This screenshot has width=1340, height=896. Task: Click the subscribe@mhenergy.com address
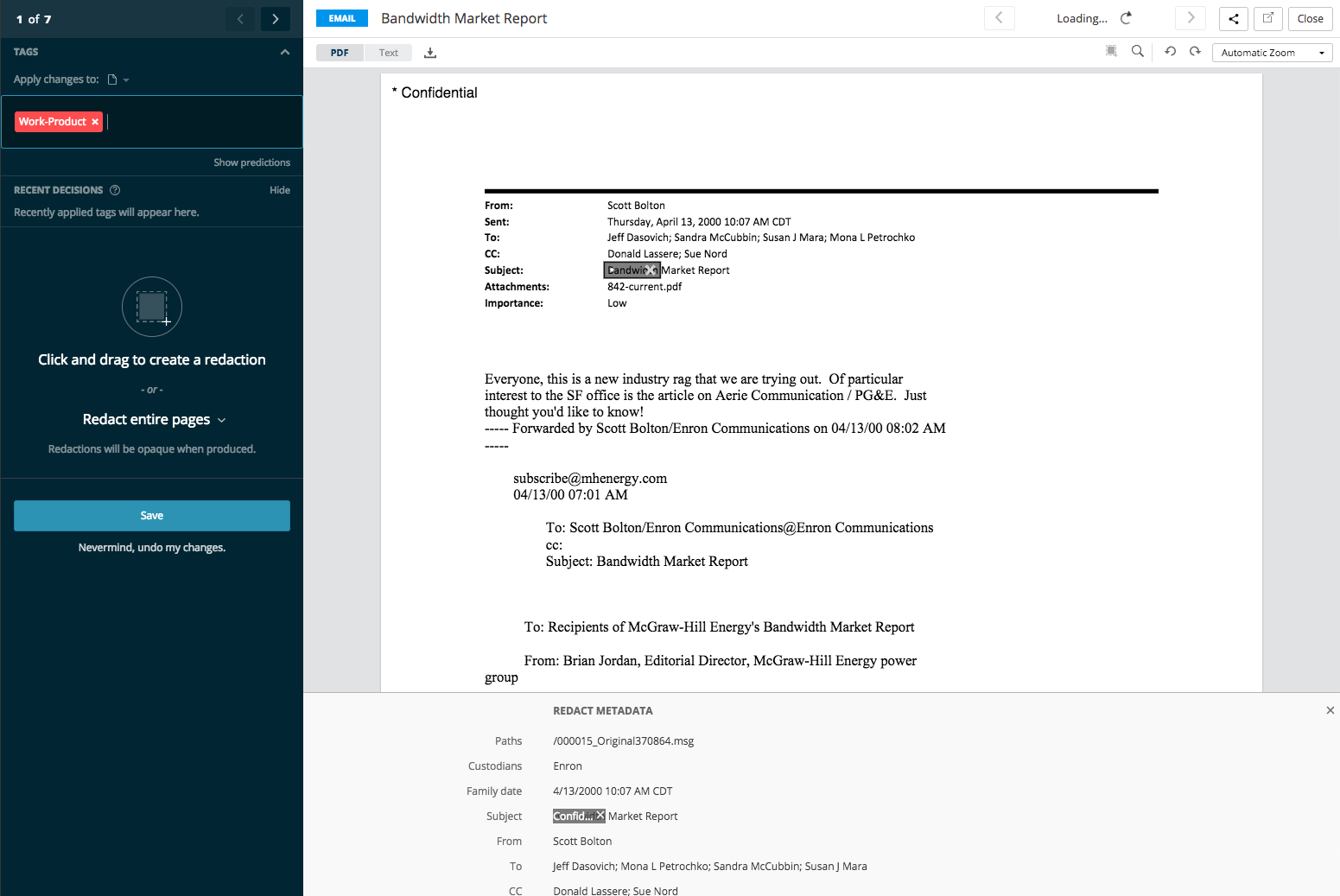click(x=590, y=479)
